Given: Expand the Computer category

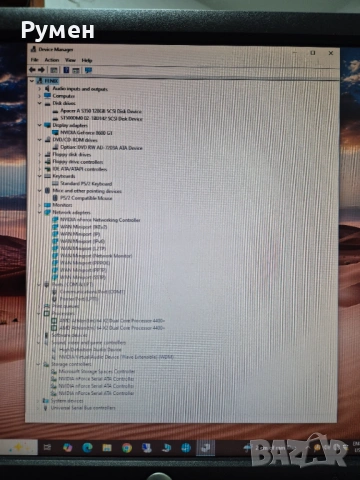Looking at the screenshot, I should [x=39, y=96].
